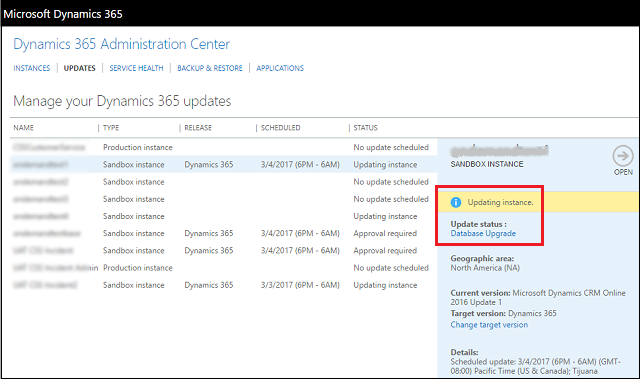The height and width of the screenshot is (379, 640).
Task: Click the Open arrow circle icon
Action: pyautogui.click(x=623, y=155)
